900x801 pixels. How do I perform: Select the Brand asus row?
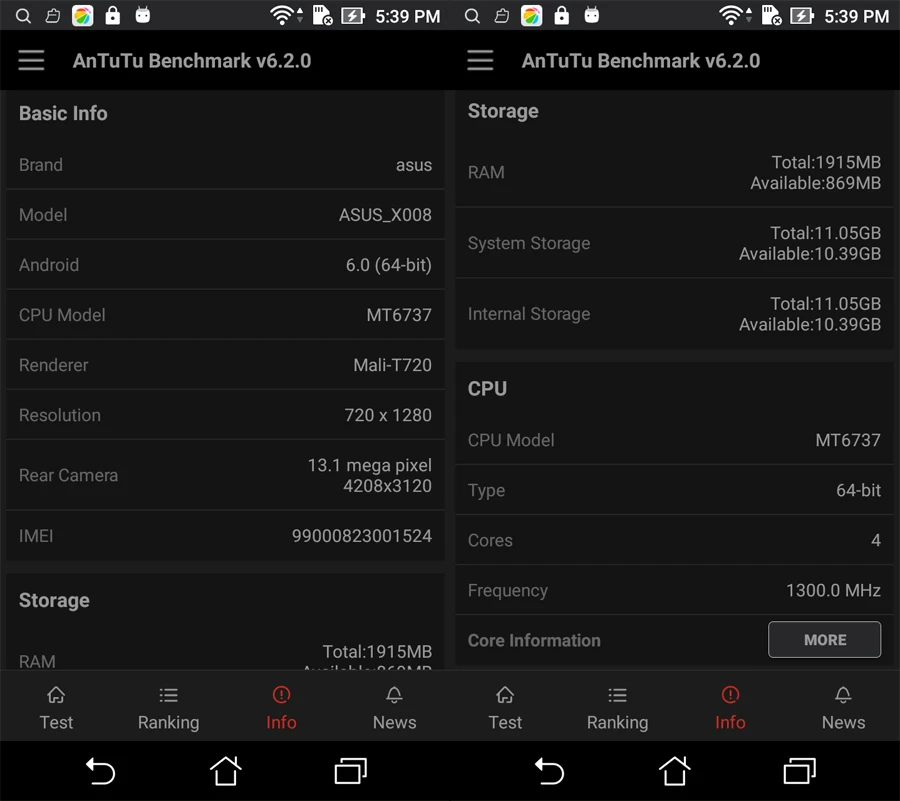click(225, 165)
